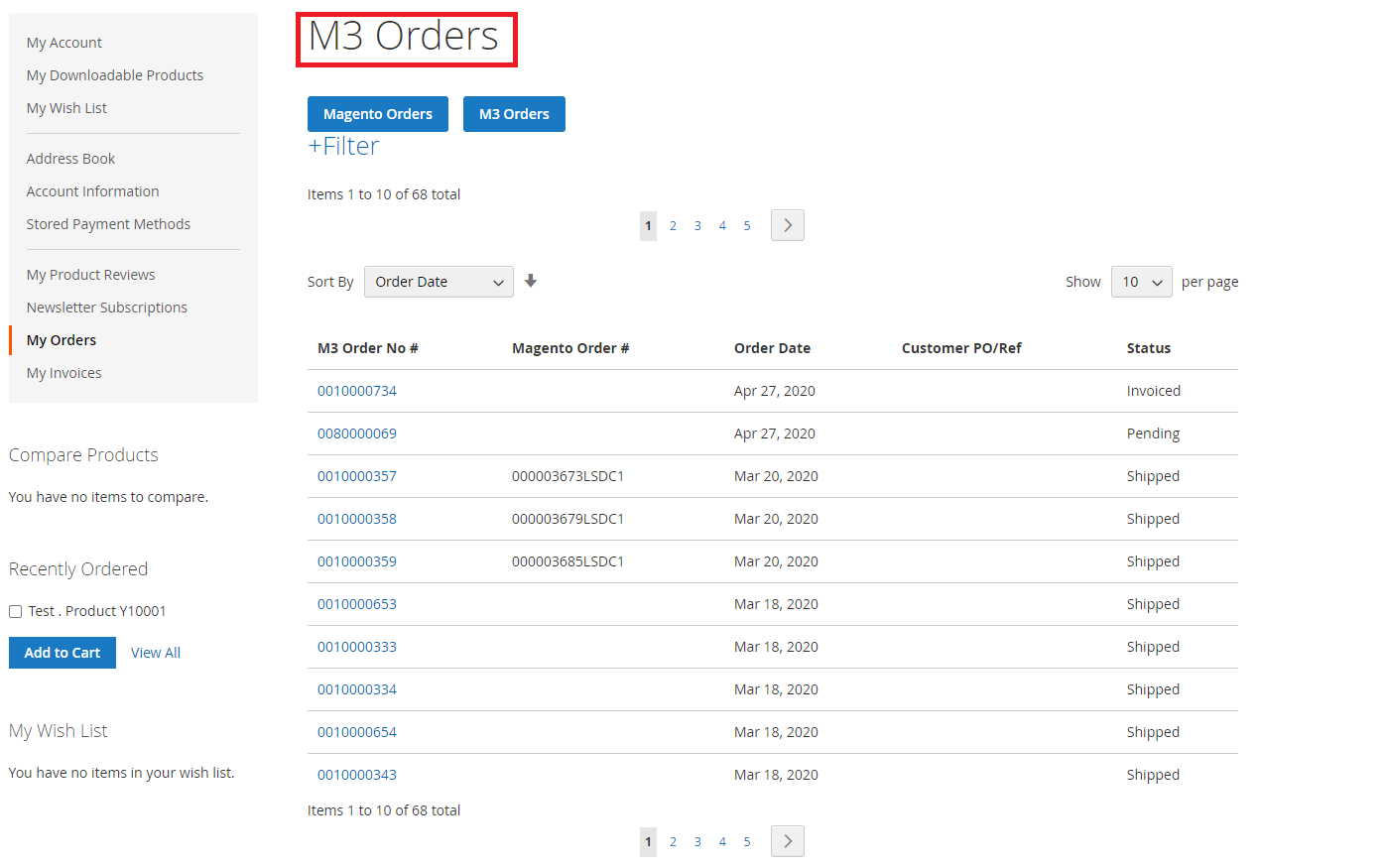Click the Order Date column header
This screenshot has width=1386, height=868.
(772, 348)
